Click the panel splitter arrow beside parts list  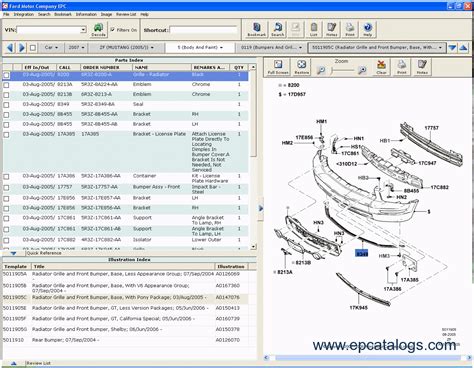(x=261, y=208)
